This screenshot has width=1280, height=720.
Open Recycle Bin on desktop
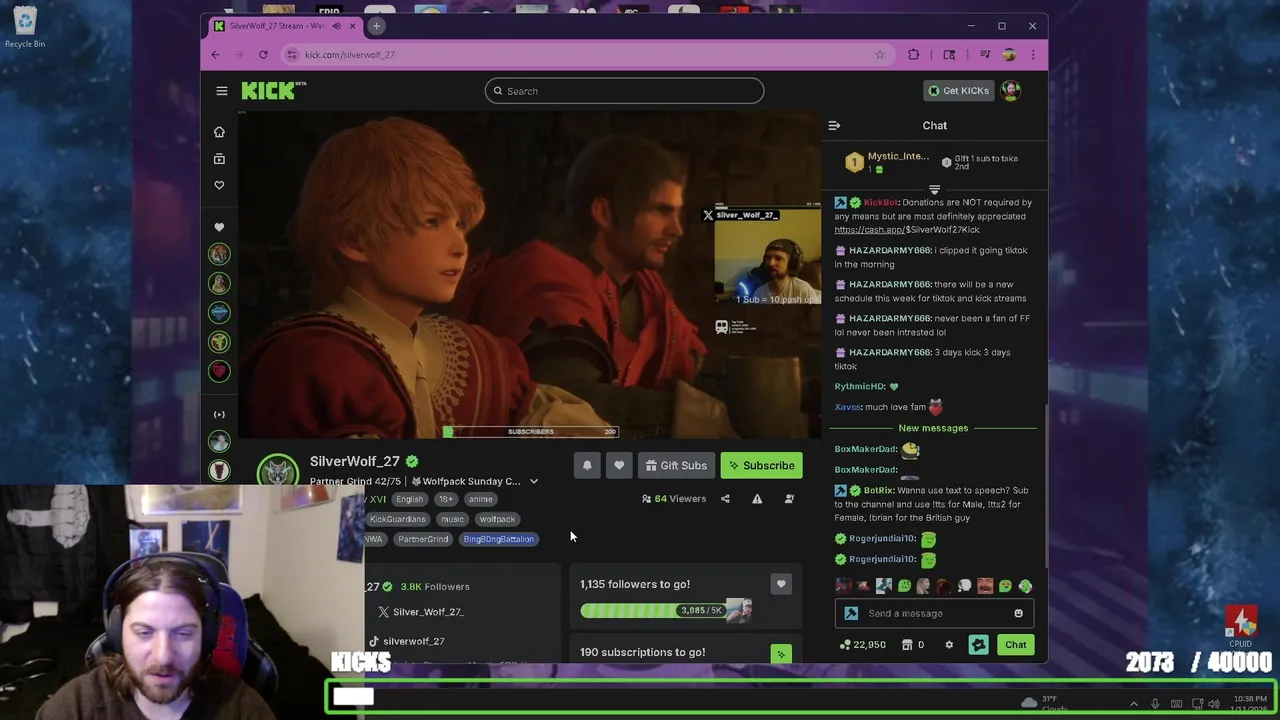(x=24, y=28)
